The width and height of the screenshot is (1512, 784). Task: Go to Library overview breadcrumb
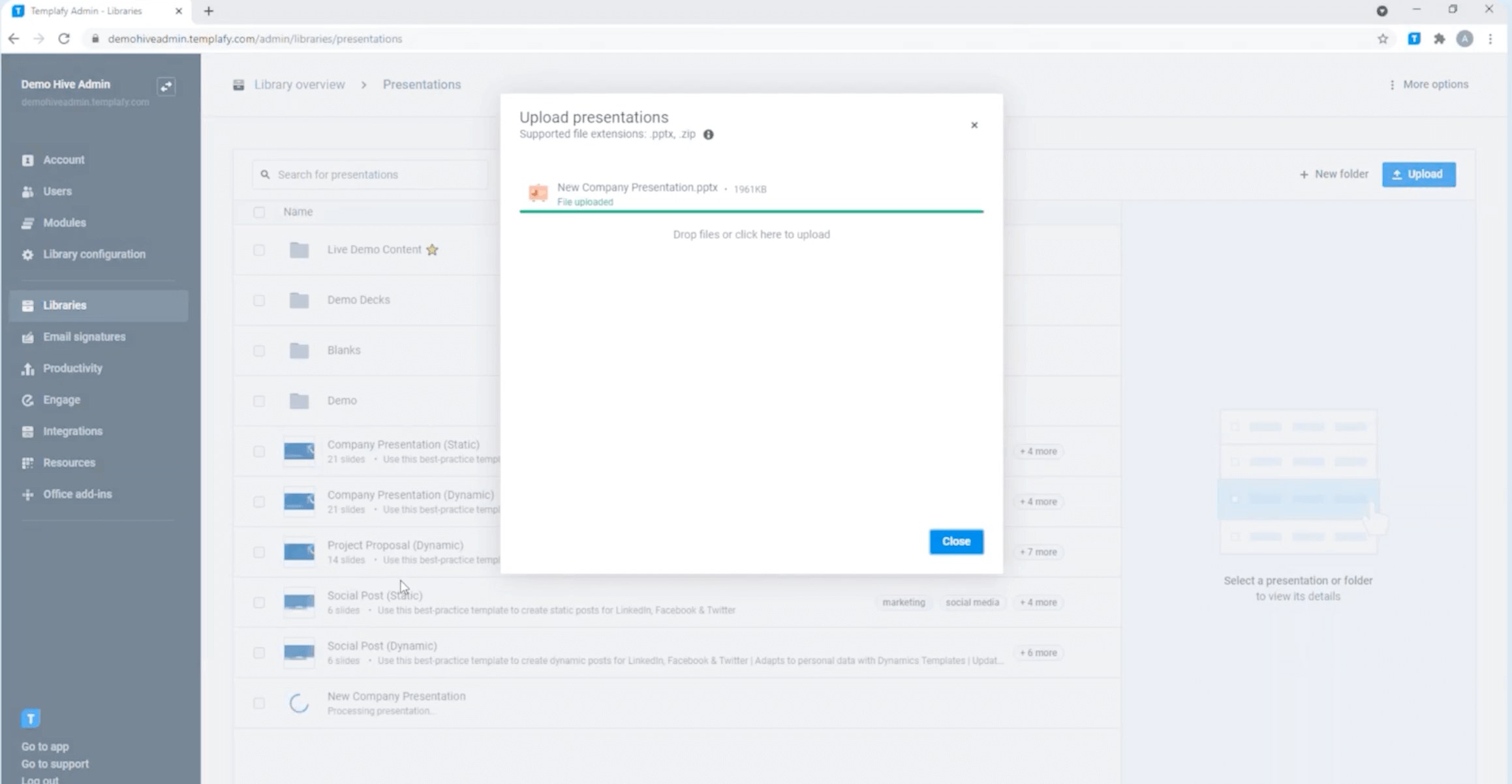click(299, 85)
